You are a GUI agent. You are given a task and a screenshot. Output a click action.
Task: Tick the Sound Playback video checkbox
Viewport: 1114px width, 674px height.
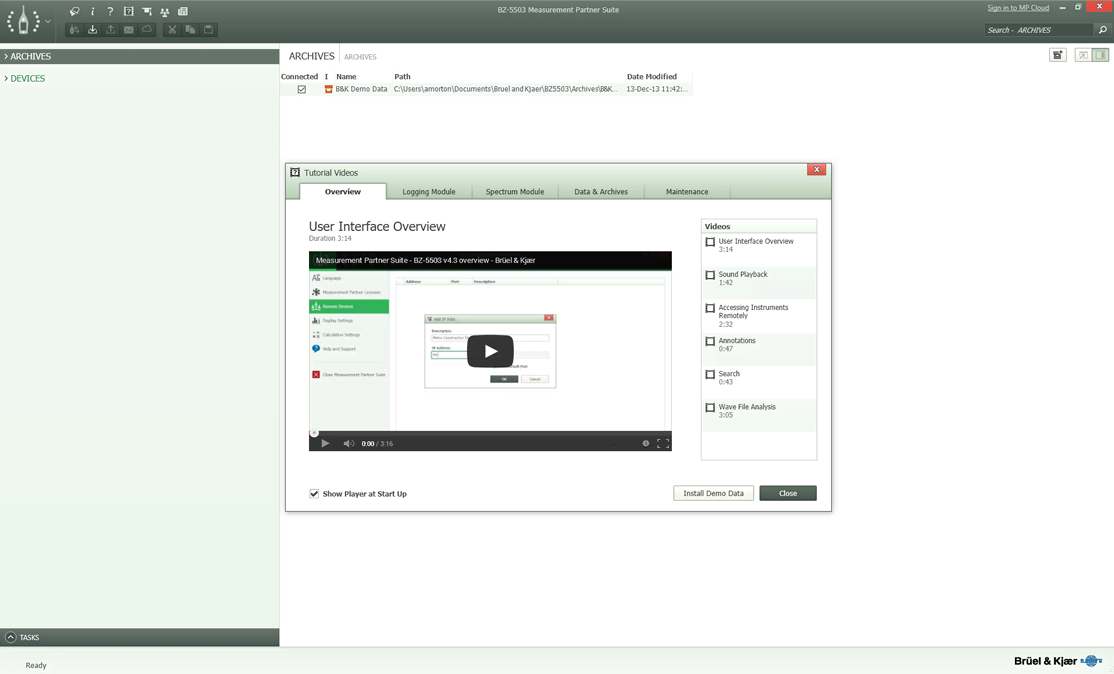710,275
